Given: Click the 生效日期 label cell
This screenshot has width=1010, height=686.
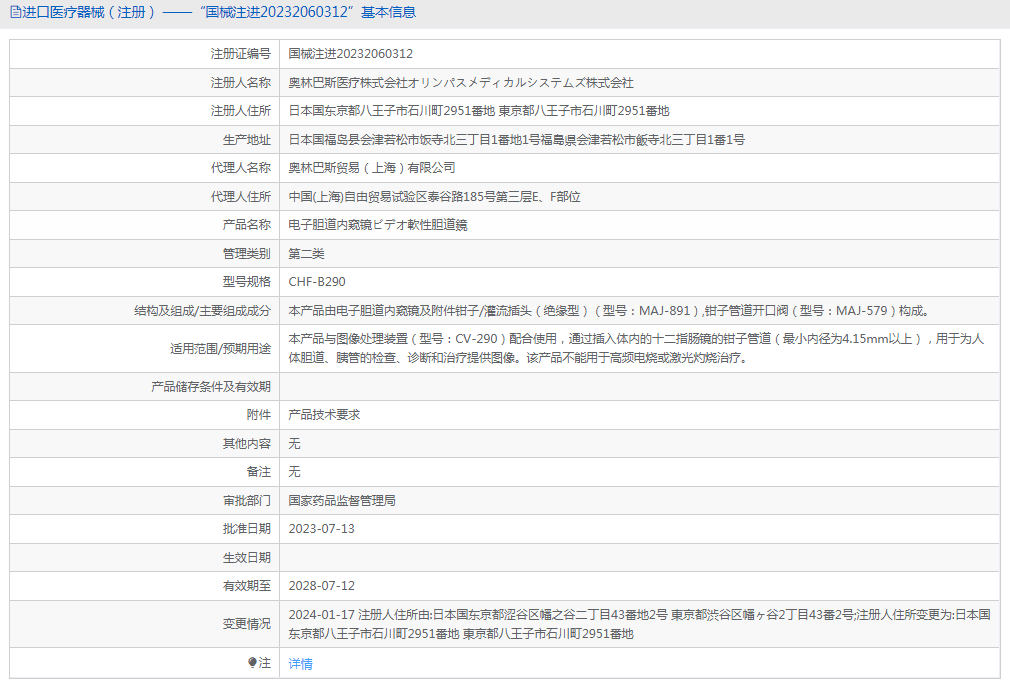Looking at the screenshot, I should click(x=144, y=557).
